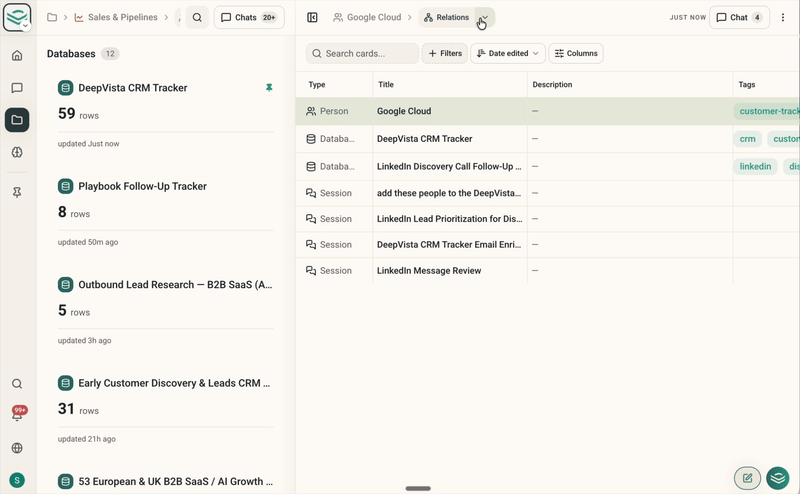Click the Playbook Follow-Up Tracker database icon

[65, 186]
